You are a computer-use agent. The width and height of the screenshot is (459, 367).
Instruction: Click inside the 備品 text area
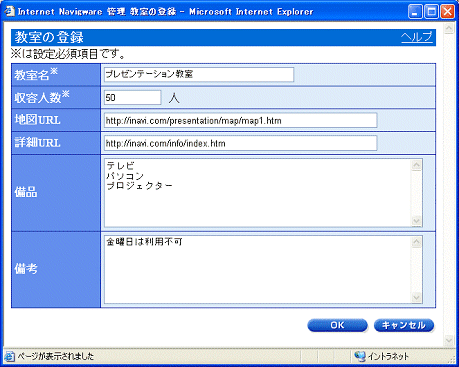tap(258, 193)
